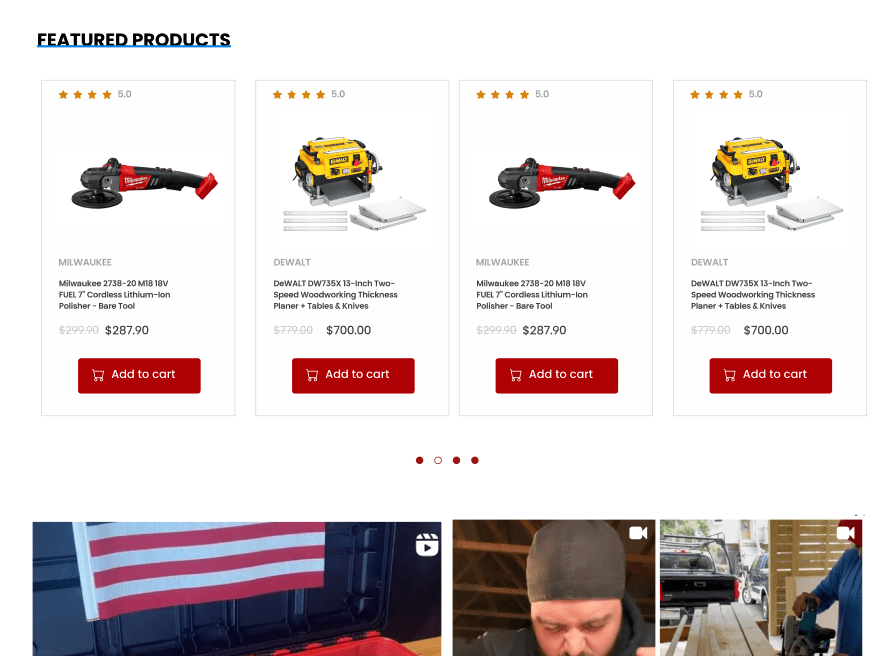
Task: Open the reel icon on flag video
Action: tap(427, 545)
